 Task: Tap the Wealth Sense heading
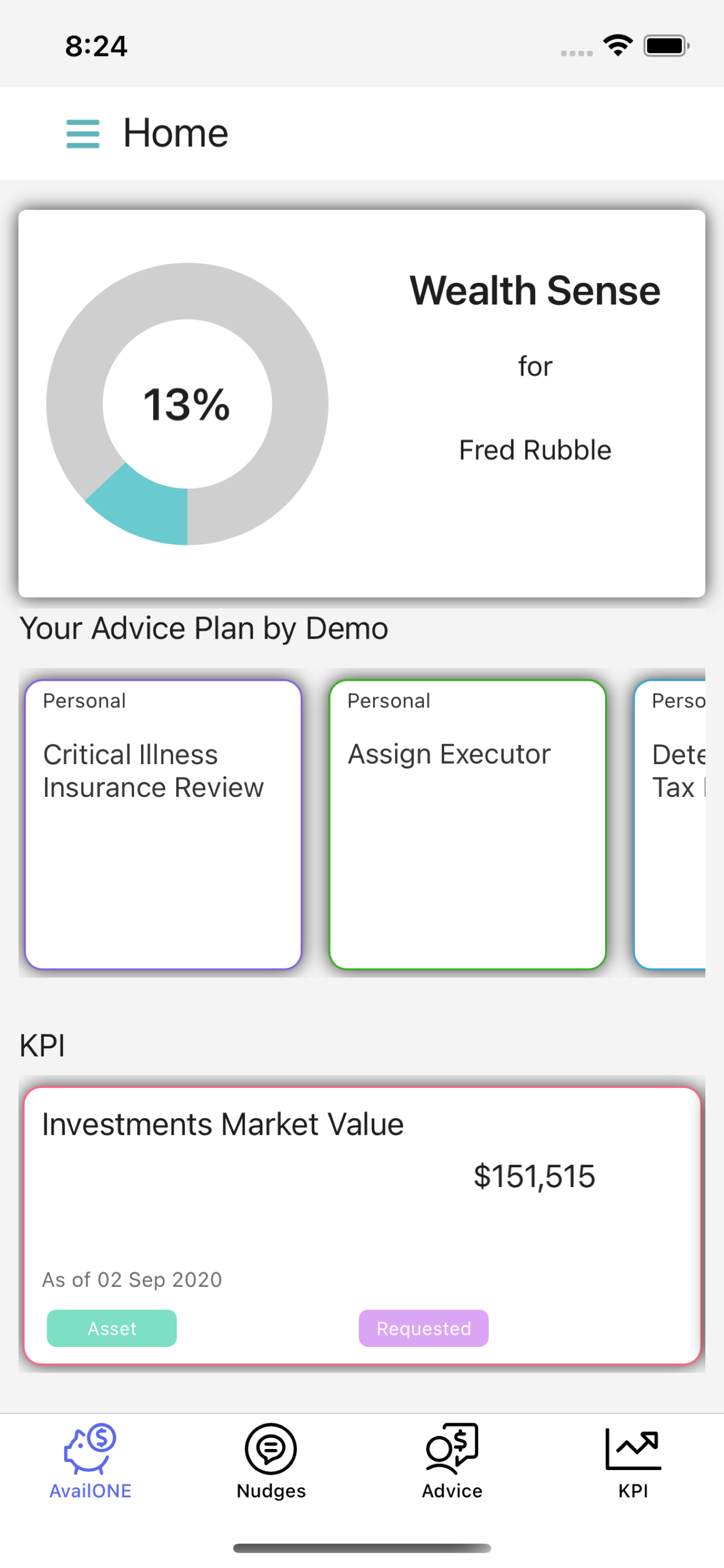coord(535,290)
